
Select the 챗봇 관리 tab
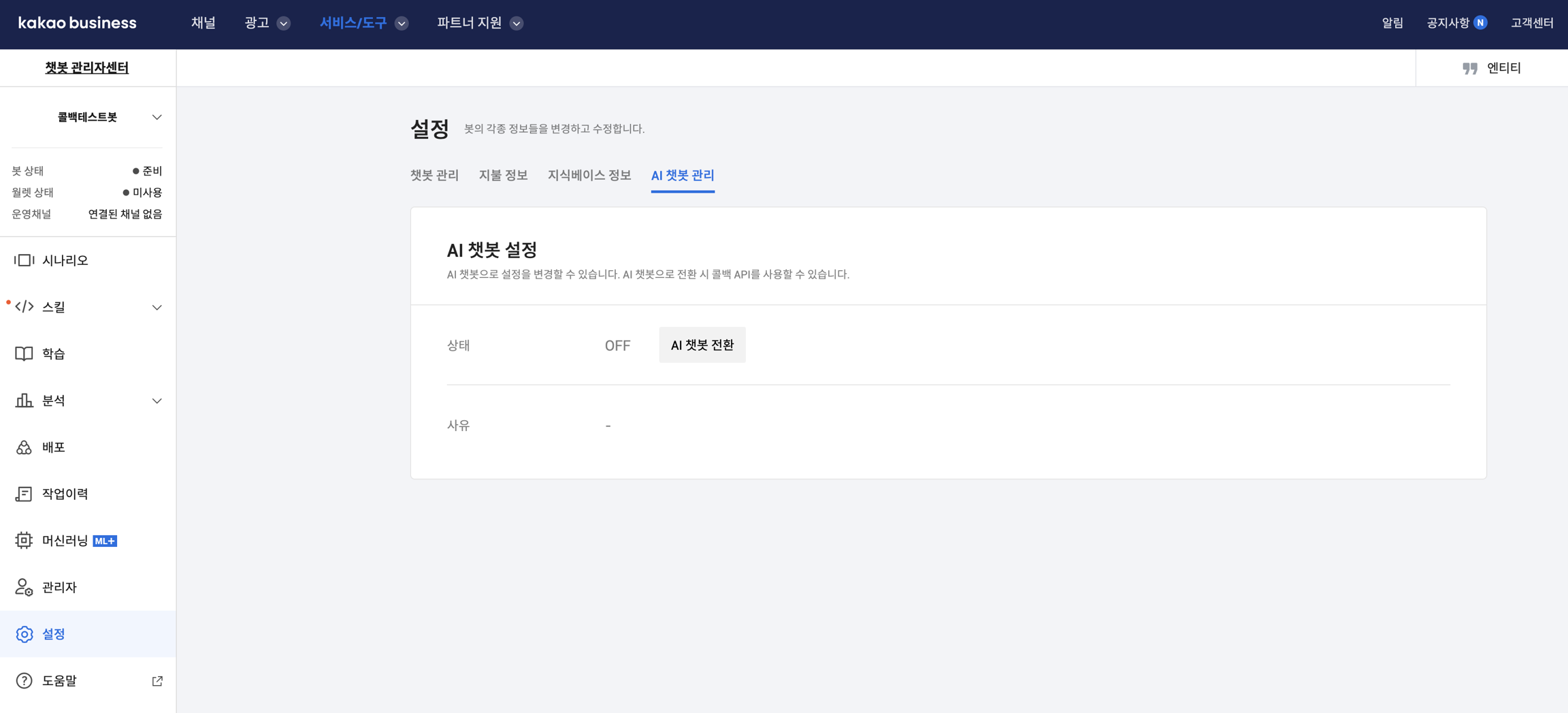[434, 175]
